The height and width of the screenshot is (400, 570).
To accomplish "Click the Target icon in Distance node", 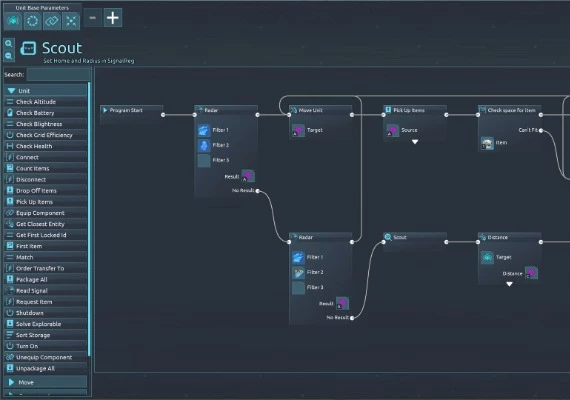I will pyautogui.click(x=487, y=257).
